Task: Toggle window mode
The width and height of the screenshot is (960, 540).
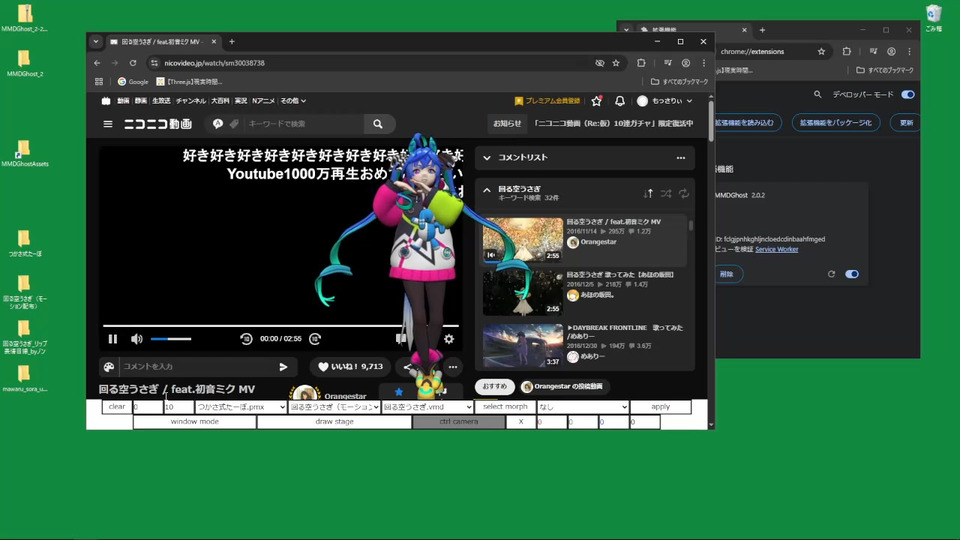Action: pos(195,422)
